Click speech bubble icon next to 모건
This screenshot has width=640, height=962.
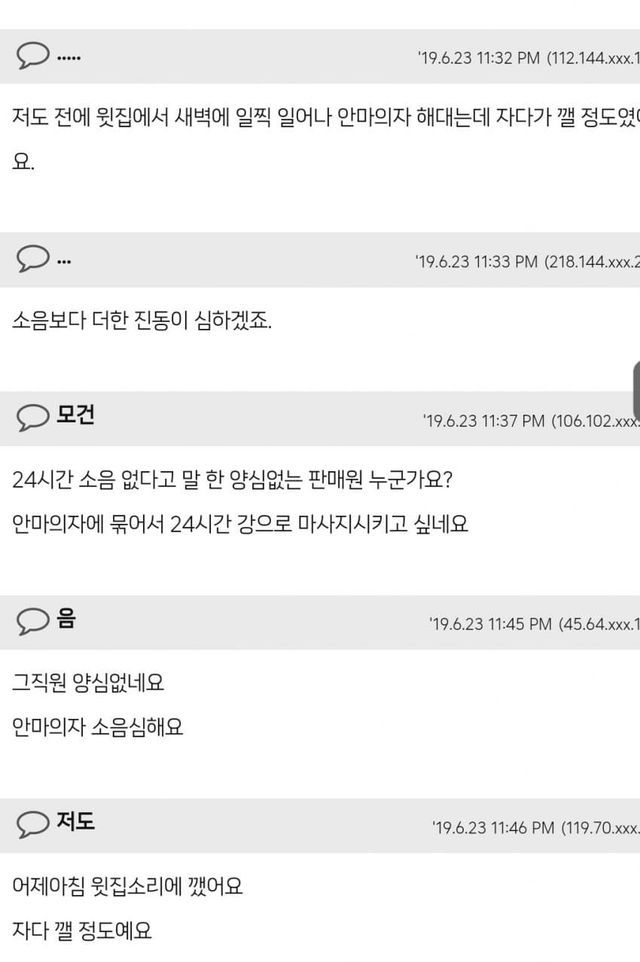pyautogui.click(x=33, y=418)
